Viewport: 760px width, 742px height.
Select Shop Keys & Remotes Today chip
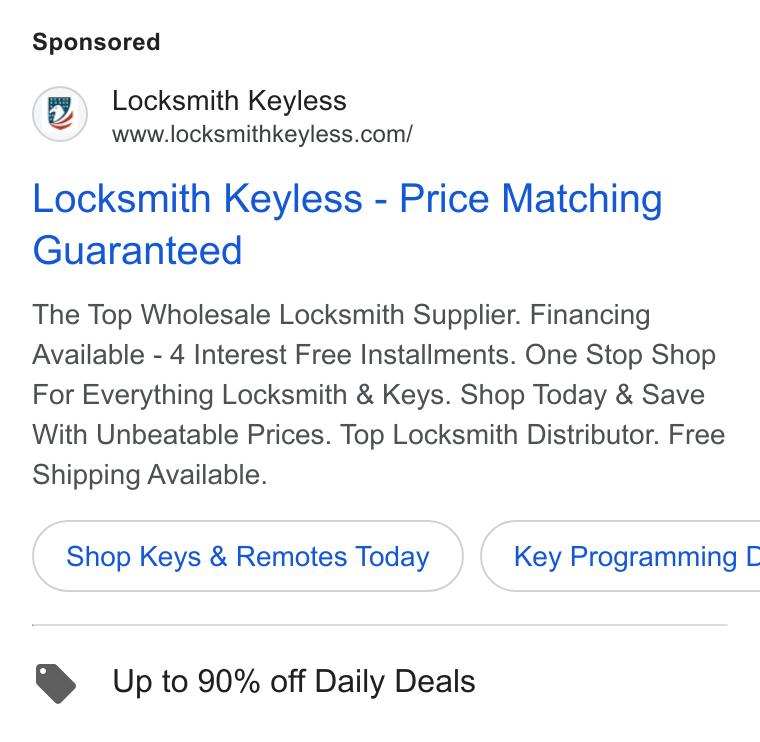pyautogui.click(x=248, y=556)
